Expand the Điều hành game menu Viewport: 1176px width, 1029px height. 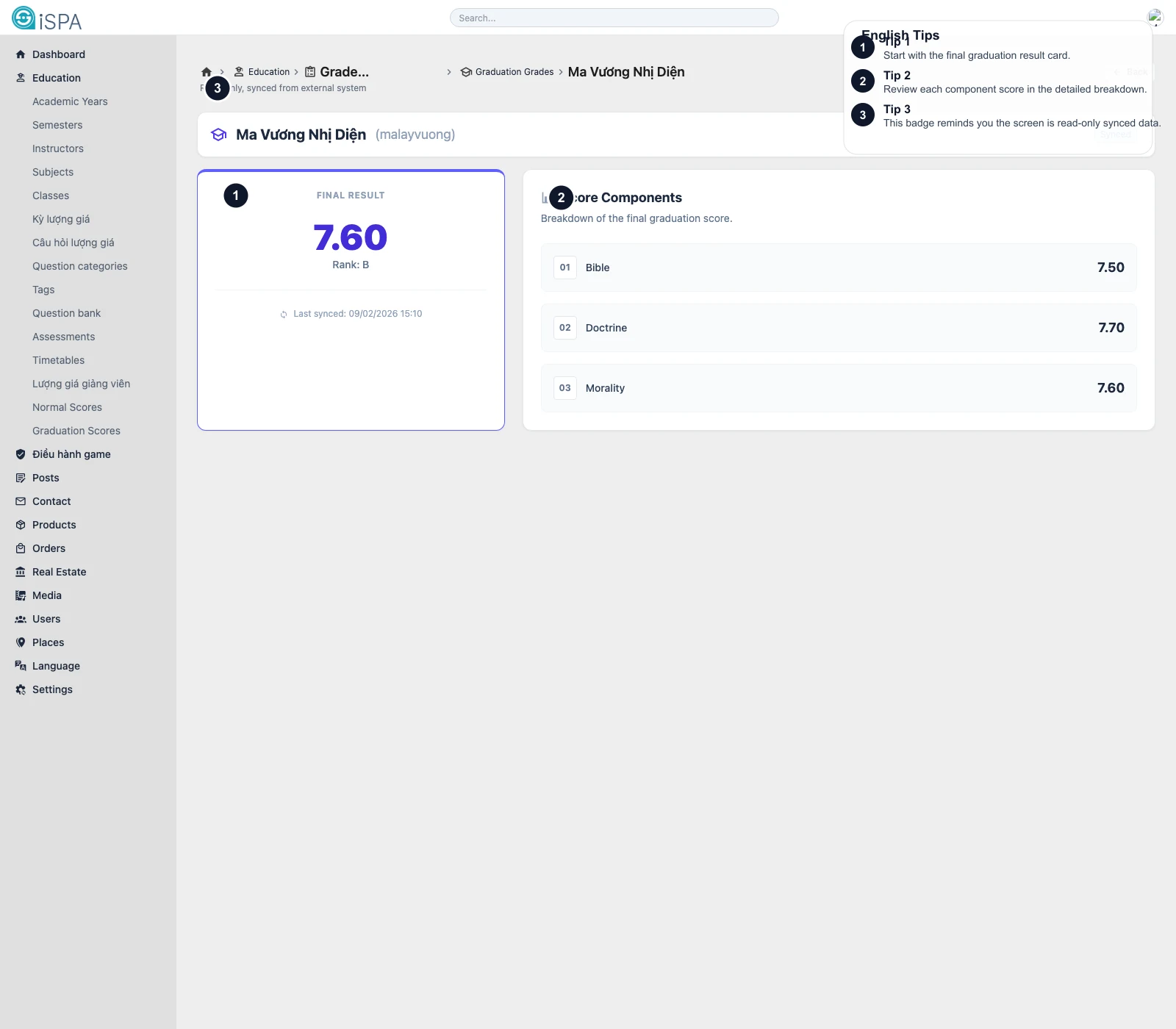71,454
